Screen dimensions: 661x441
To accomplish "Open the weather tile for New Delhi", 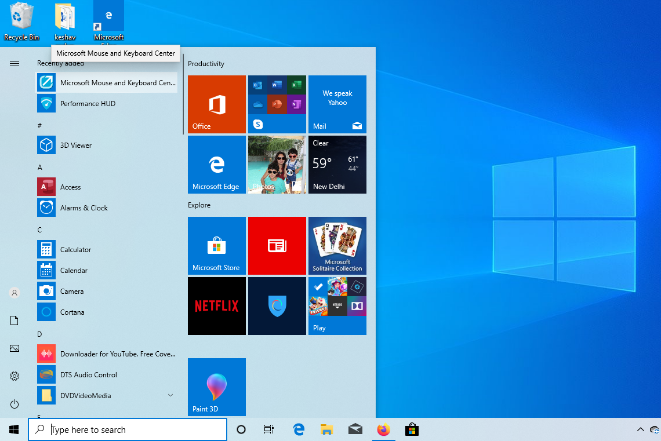I will pyautogui.click(x=337, y=164).
